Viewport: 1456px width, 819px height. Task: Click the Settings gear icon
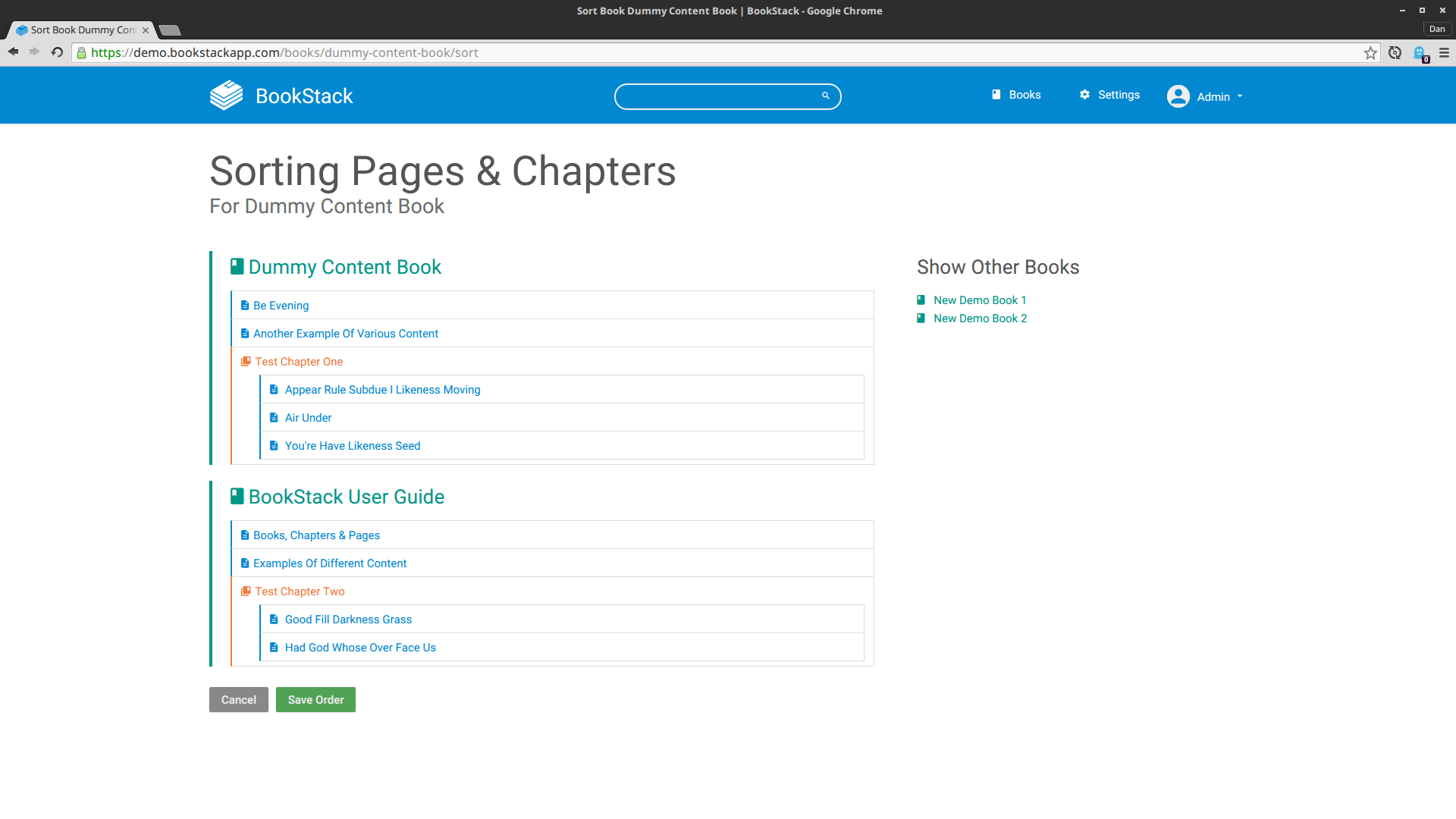point(1085,94)
